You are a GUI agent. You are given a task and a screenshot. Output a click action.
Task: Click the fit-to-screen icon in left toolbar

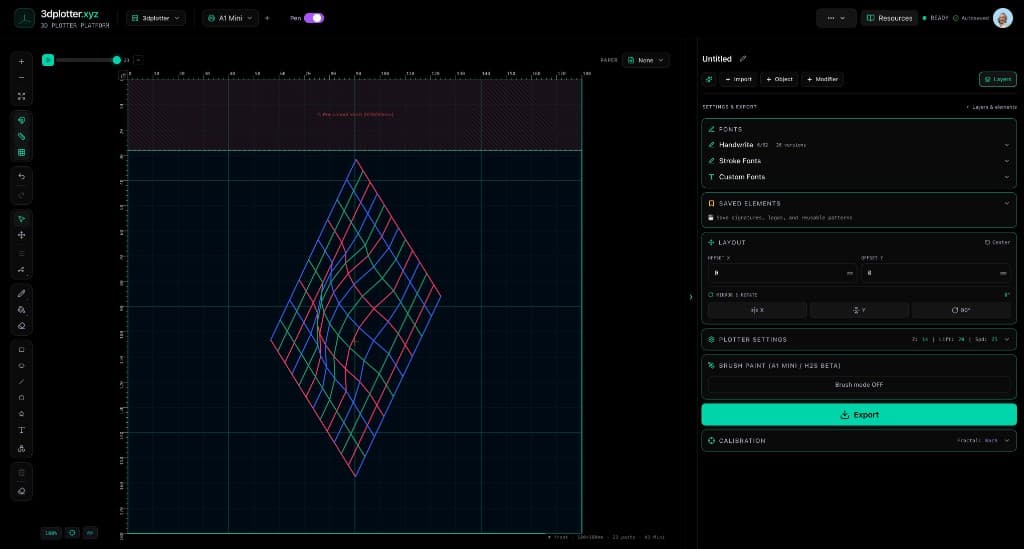[x=22, y=96]
